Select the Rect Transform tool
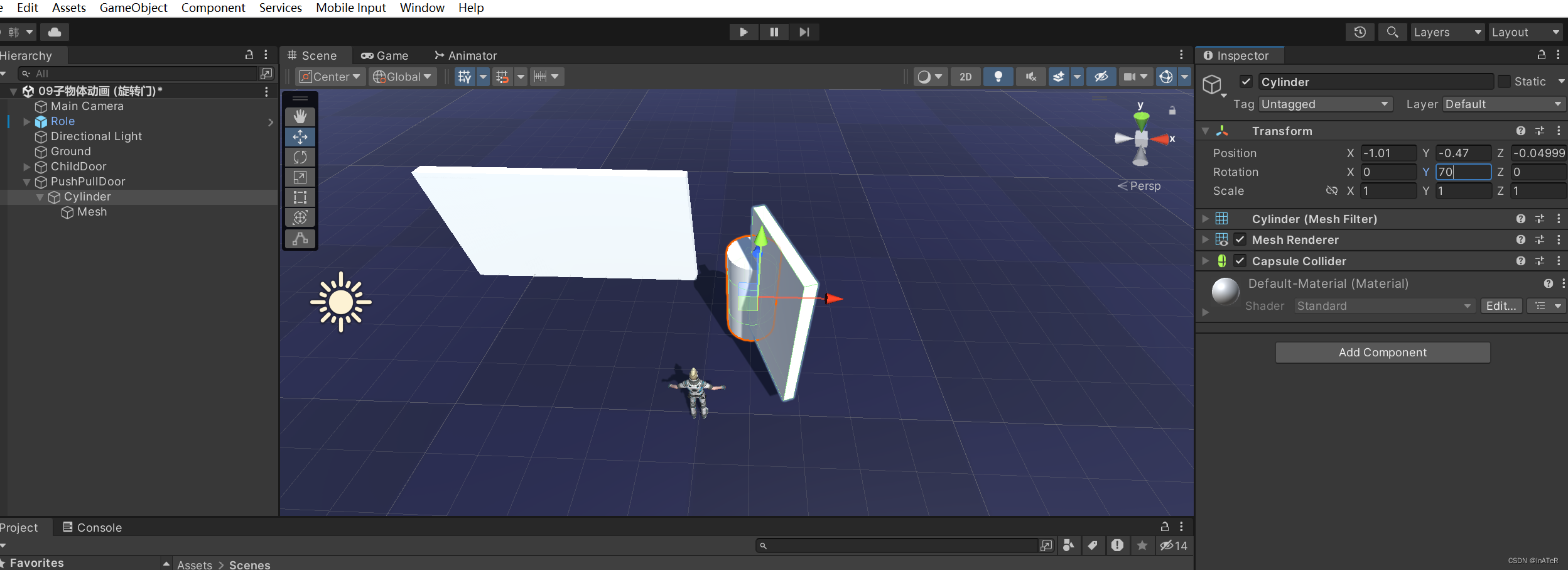Viewport: 1568px width, 570px height. 300,197
